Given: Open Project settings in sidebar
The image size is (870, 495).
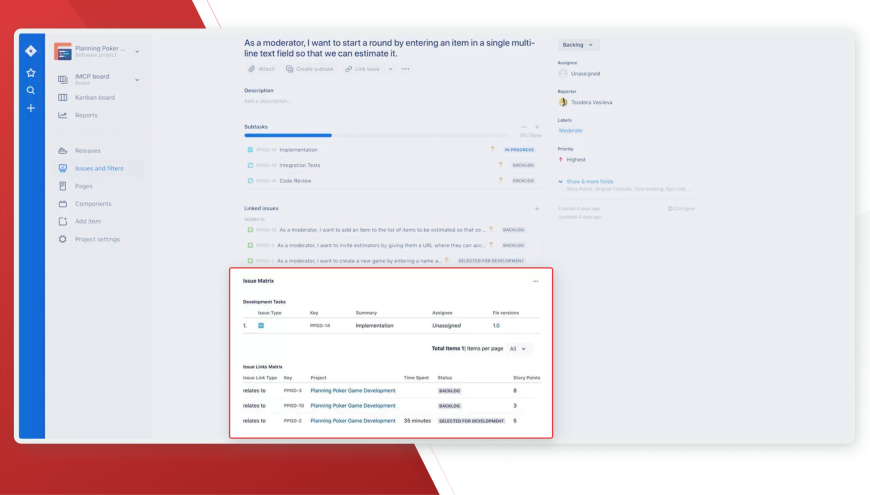Looking at the screenshot, I should [x=97, y=239].
